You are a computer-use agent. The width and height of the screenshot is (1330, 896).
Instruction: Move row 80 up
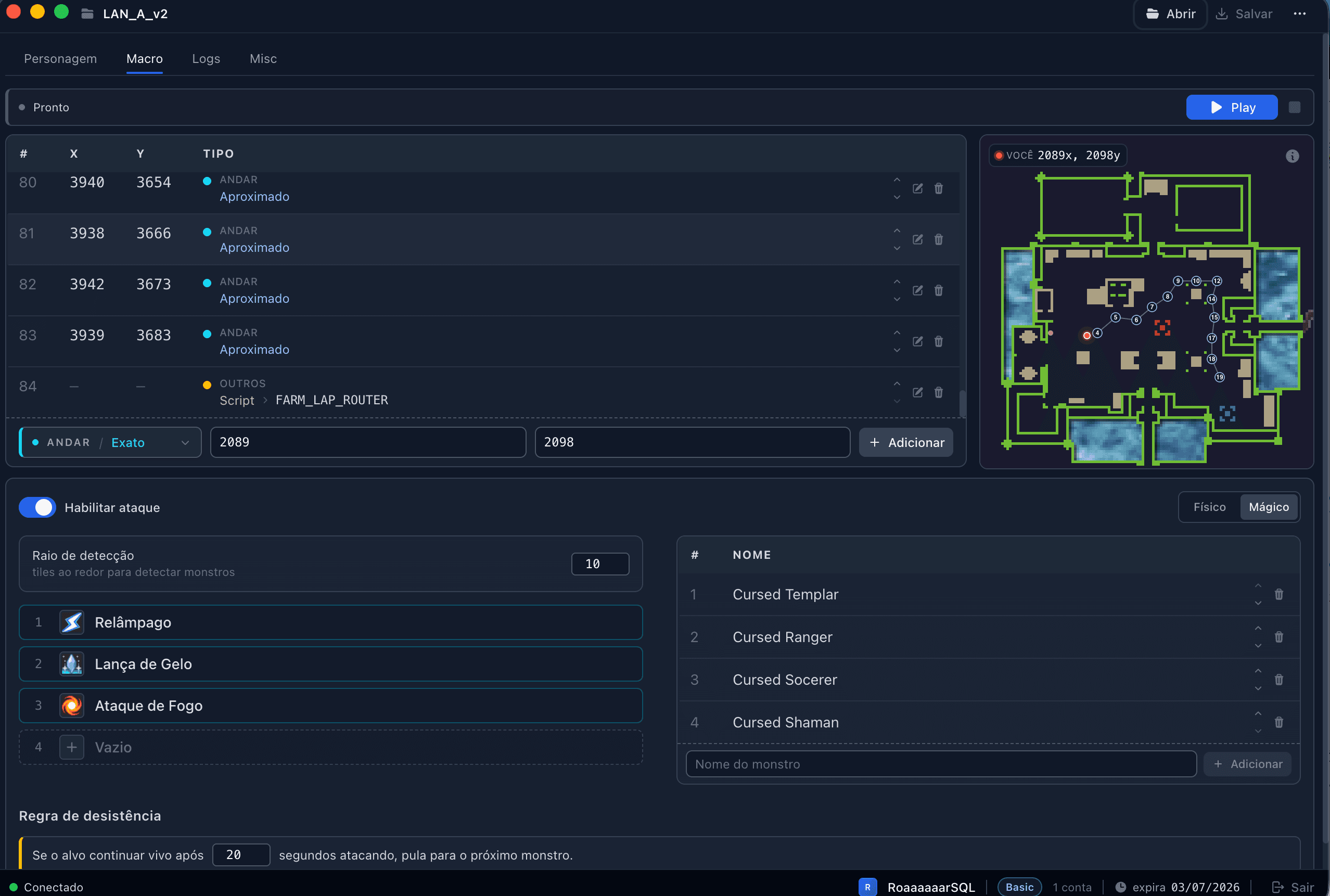tap(897, 180)
